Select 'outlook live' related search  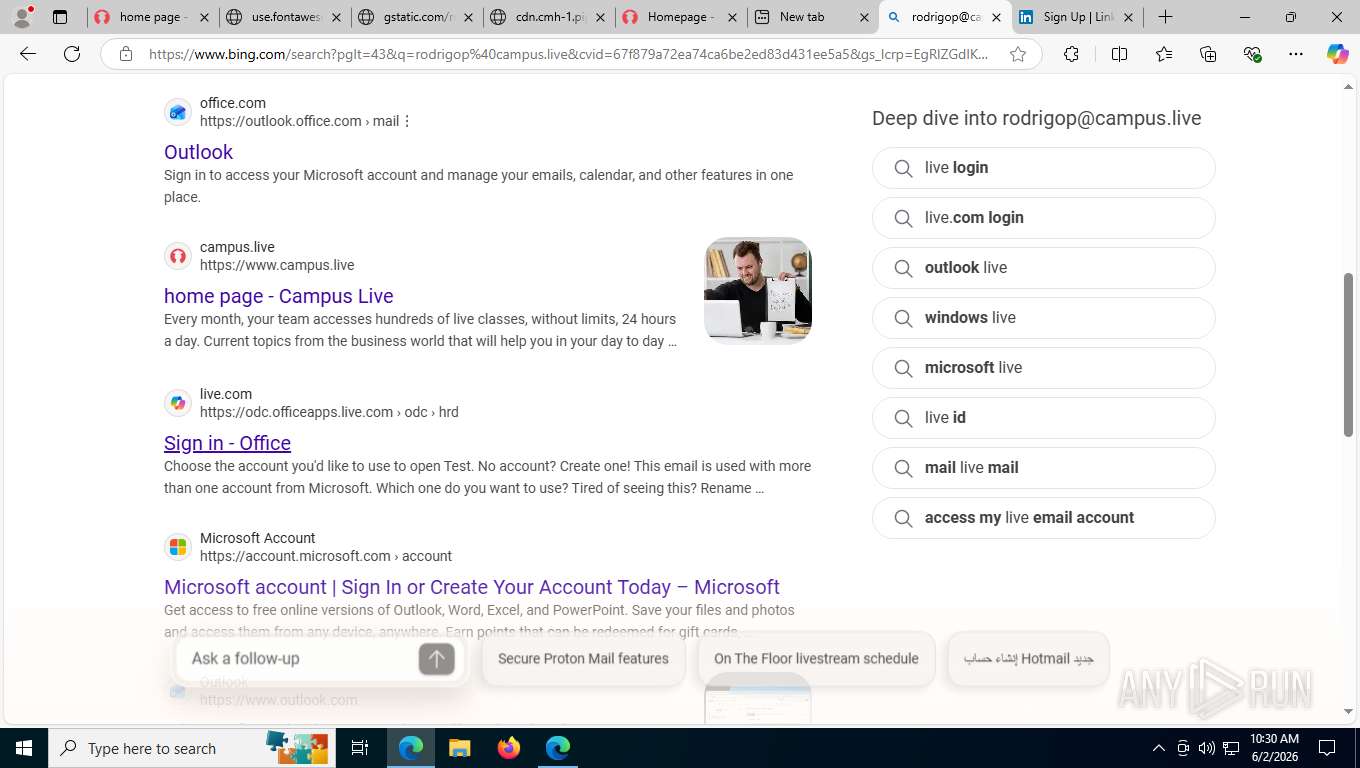[x=1043, y=268]
